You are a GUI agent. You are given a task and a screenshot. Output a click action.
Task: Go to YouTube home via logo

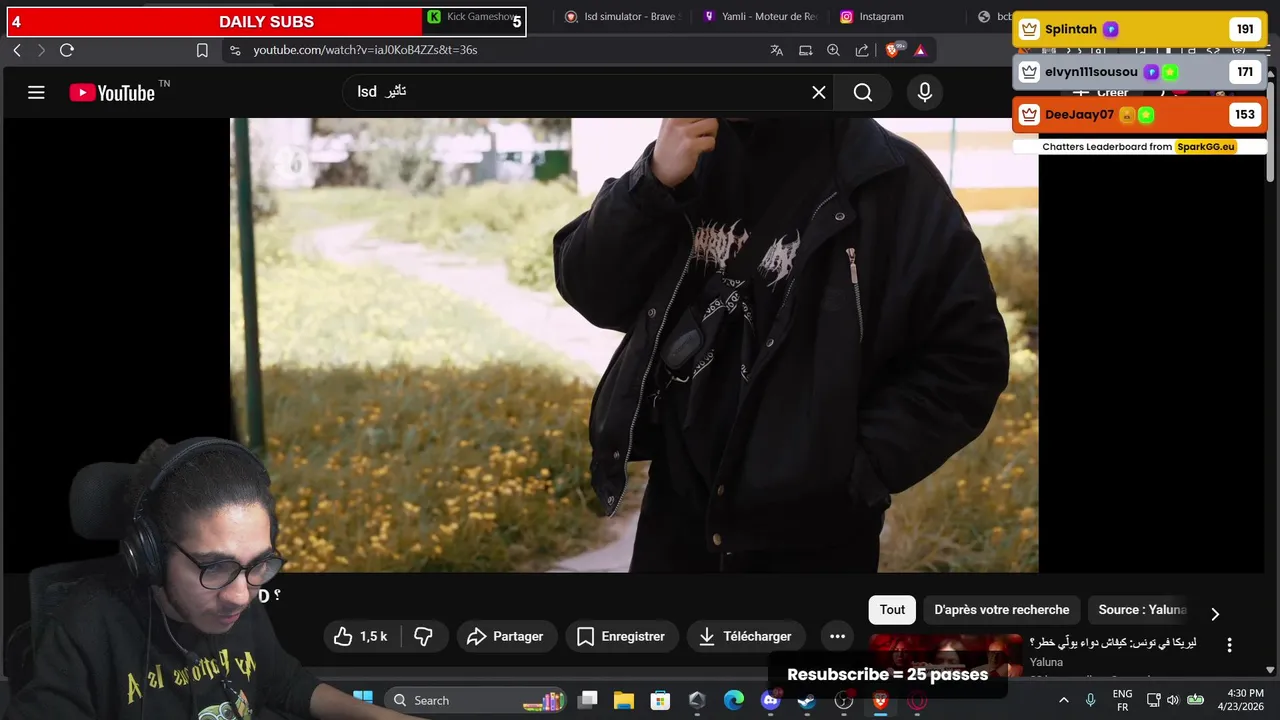tap(112, 93)
